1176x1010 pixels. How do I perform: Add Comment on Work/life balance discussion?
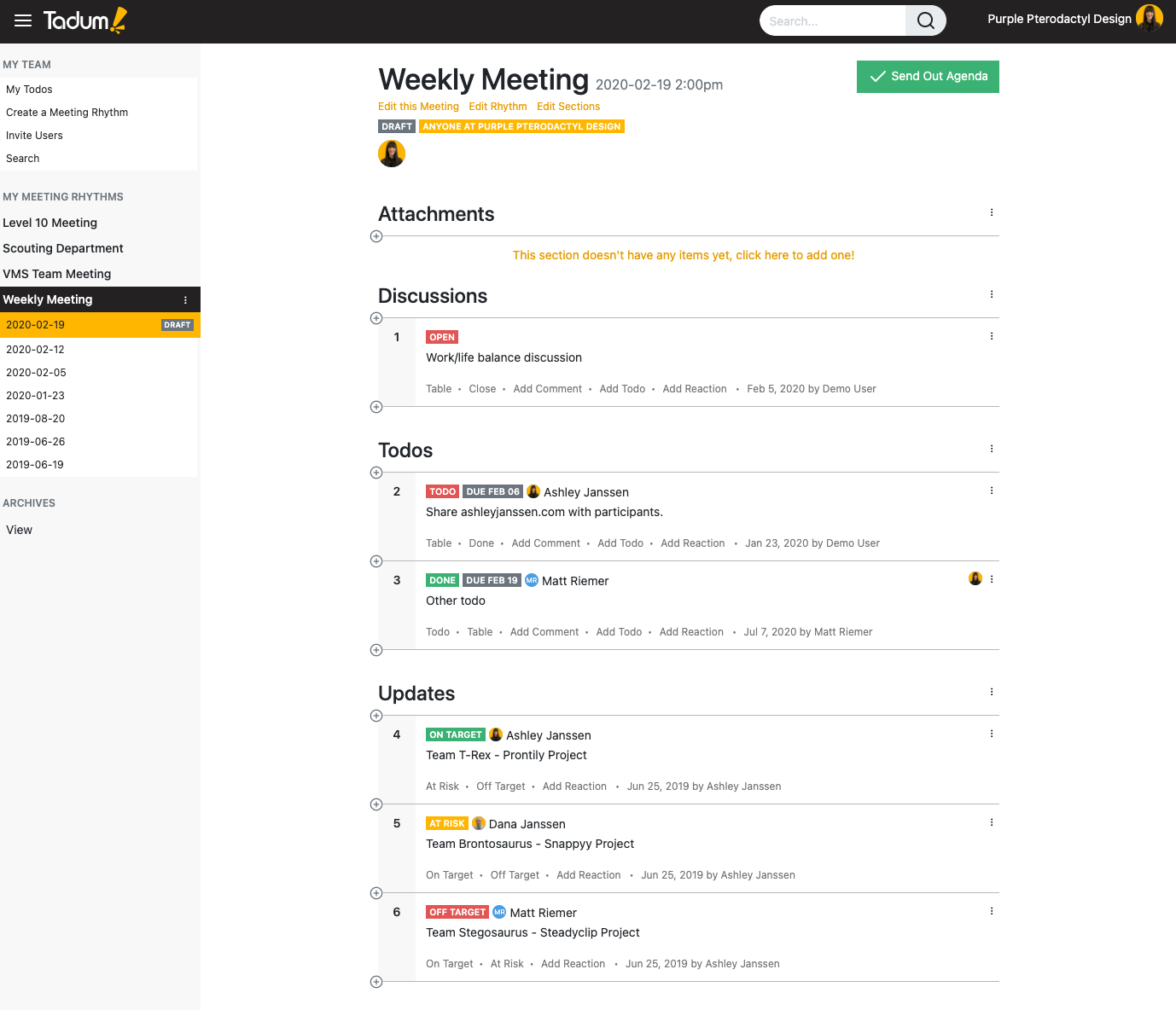pyautogui.click(x=548, y=389)
